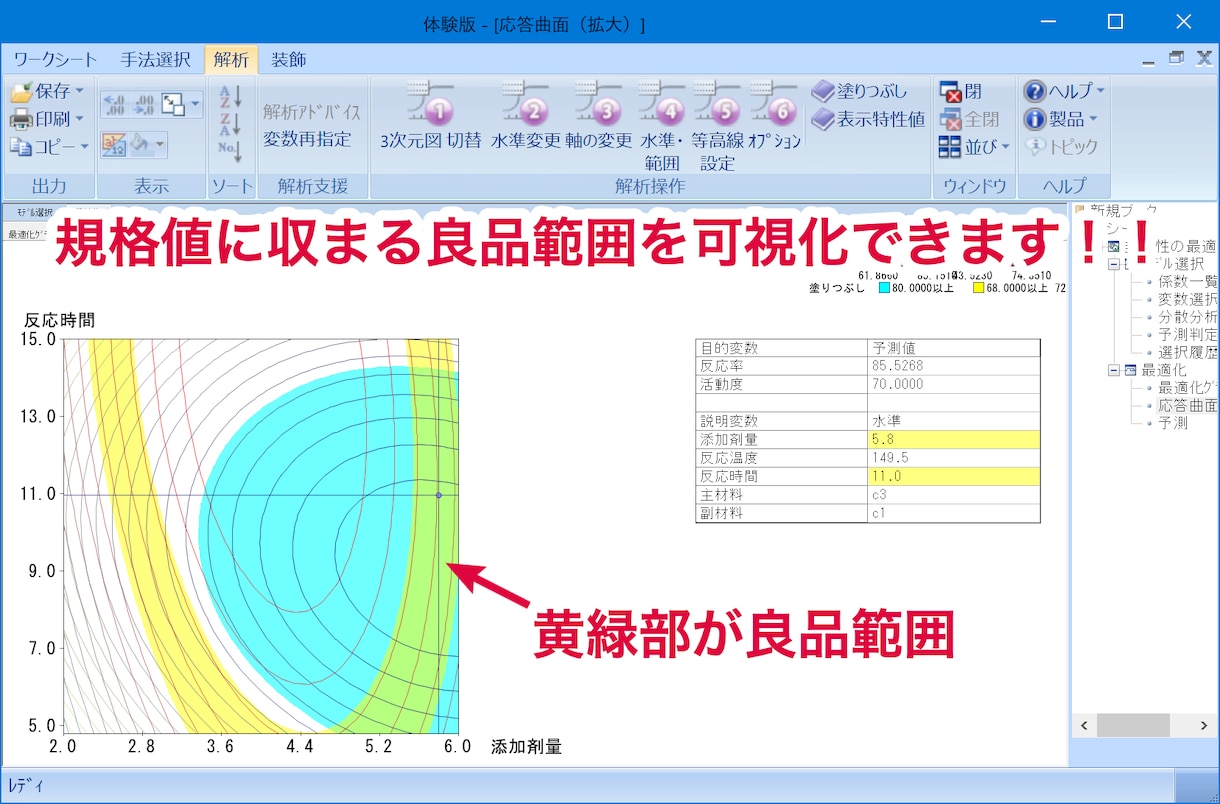Image resolution: width=1220 pixels, height=804 pixels.
Task: Click the 添加剤量 level cell 5.8
Action: point(953,440)
